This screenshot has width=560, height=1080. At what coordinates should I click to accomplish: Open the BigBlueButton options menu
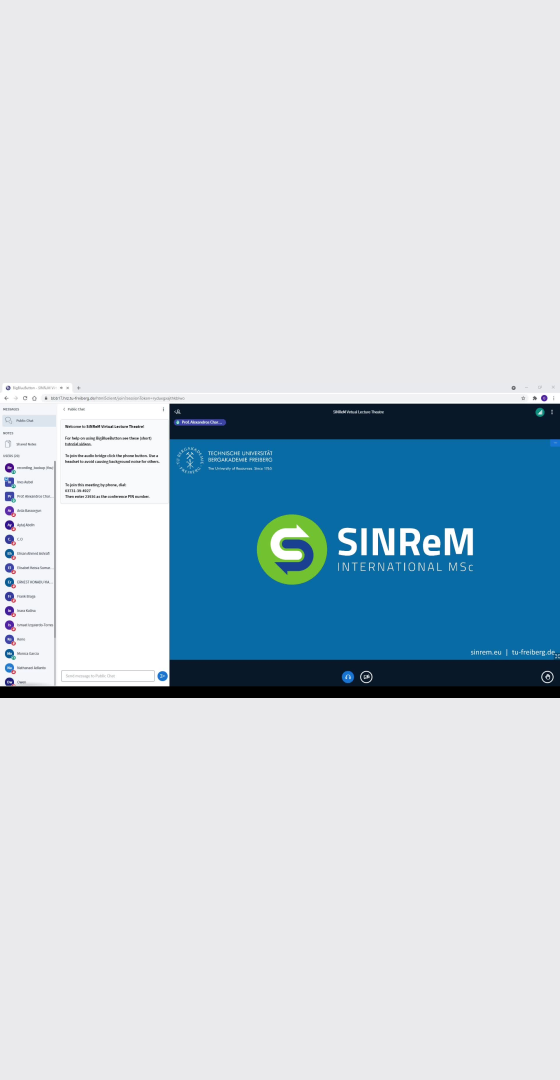[x=552, y=412]
